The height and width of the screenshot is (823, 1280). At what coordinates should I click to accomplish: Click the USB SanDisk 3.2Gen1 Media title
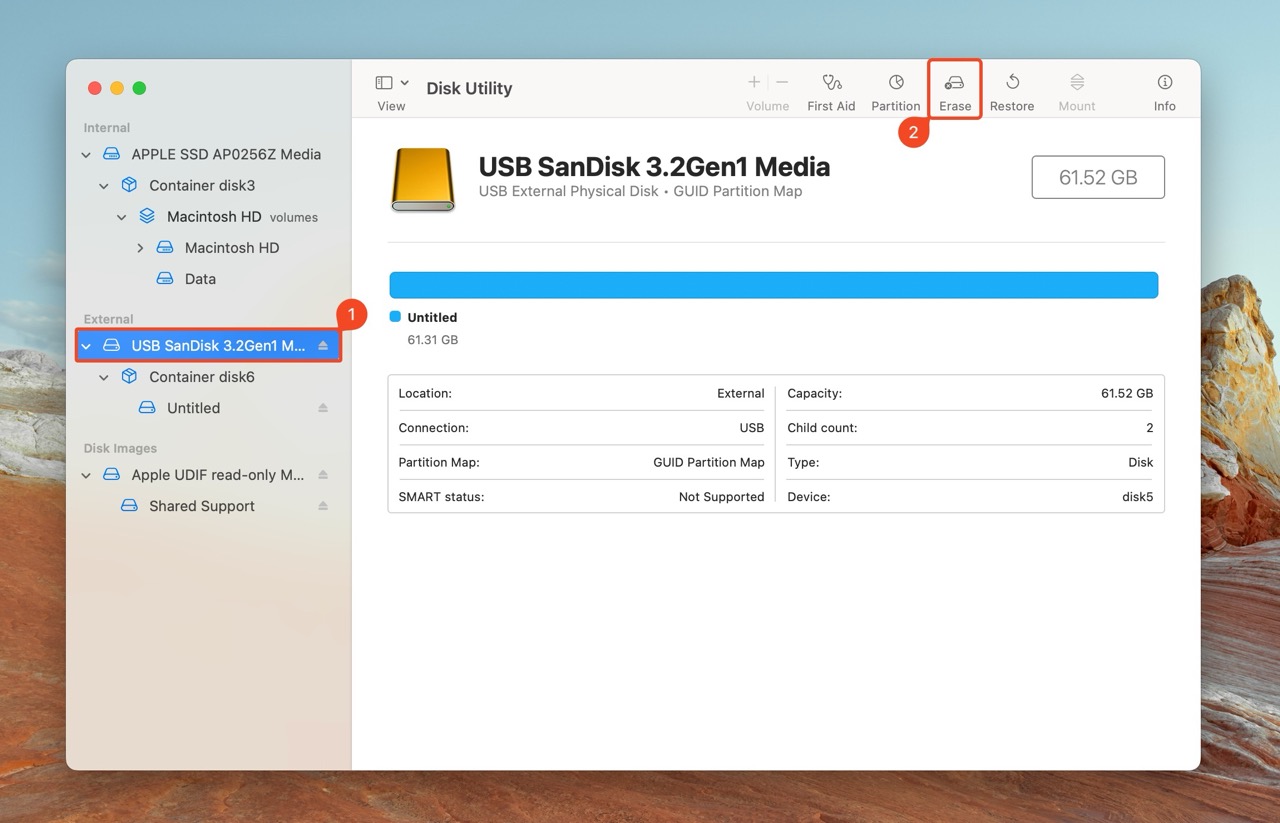pos(654,166)
